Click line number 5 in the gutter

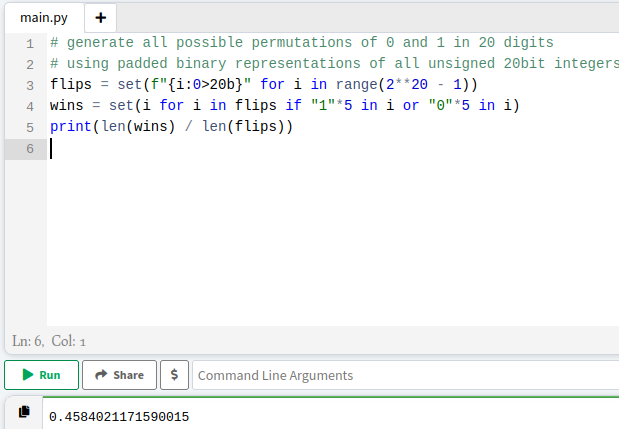coord(30,127)
